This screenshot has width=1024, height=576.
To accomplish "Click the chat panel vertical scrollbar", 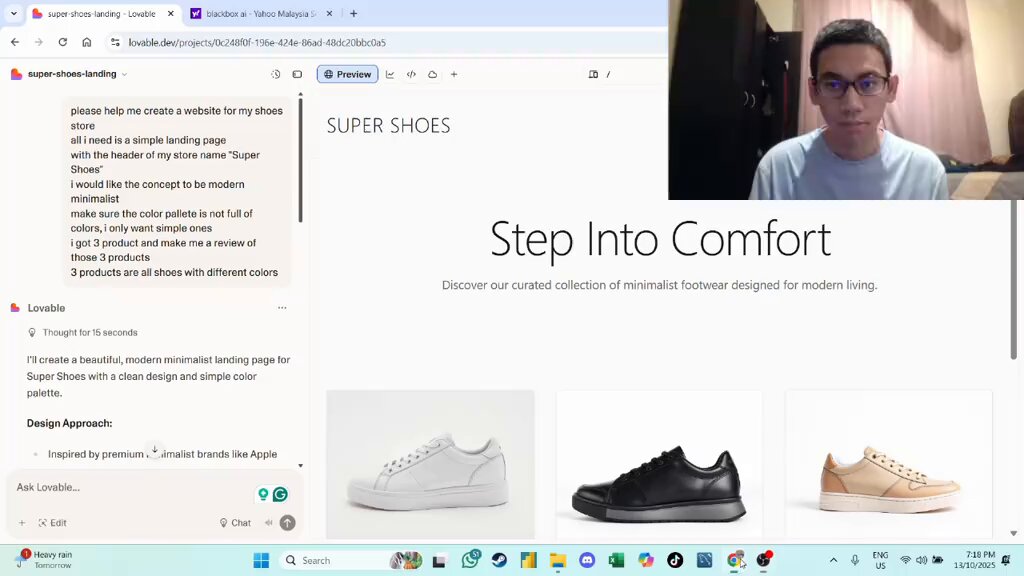I will (300, 159).
